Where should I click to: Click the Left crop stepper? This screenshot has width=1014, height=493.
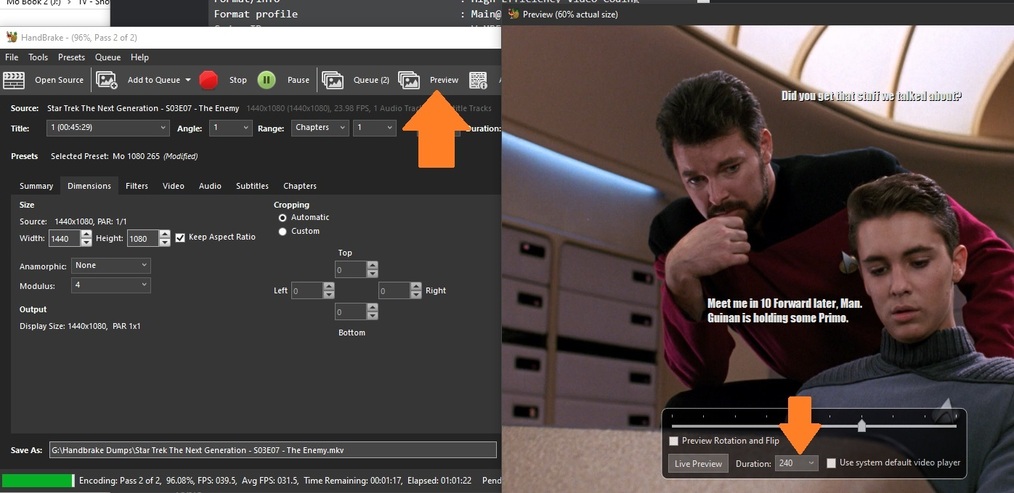(x=329, y=291)
